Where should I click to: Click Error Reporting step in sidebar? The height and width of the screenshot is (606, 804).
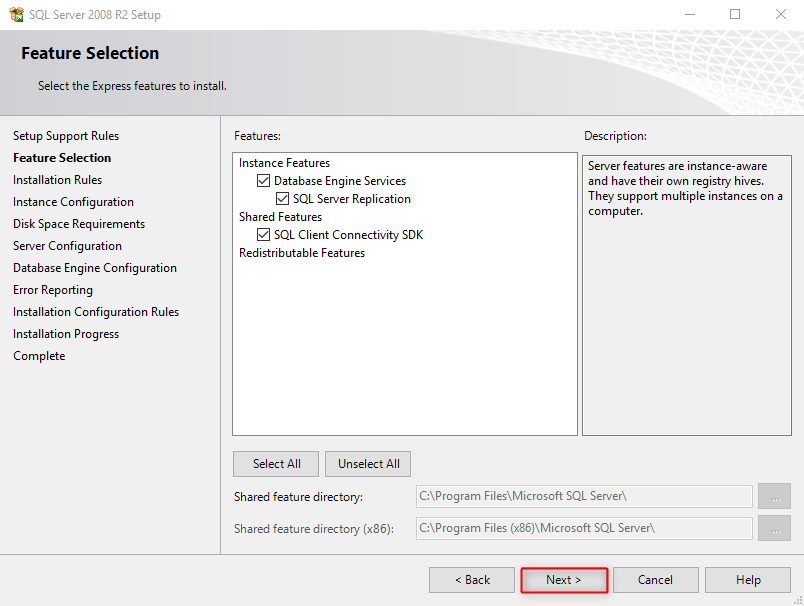coord(53,290)
